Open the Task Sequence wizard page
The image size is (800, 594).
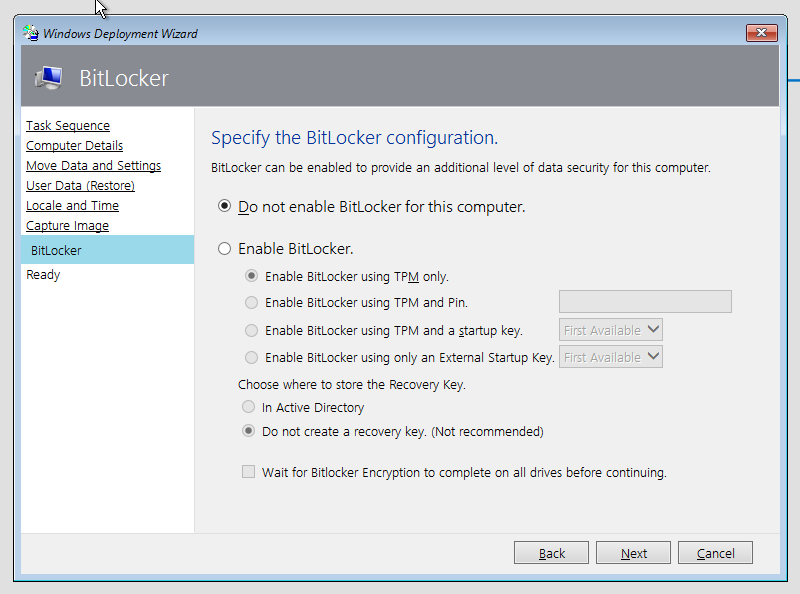[x=67, y=125]
